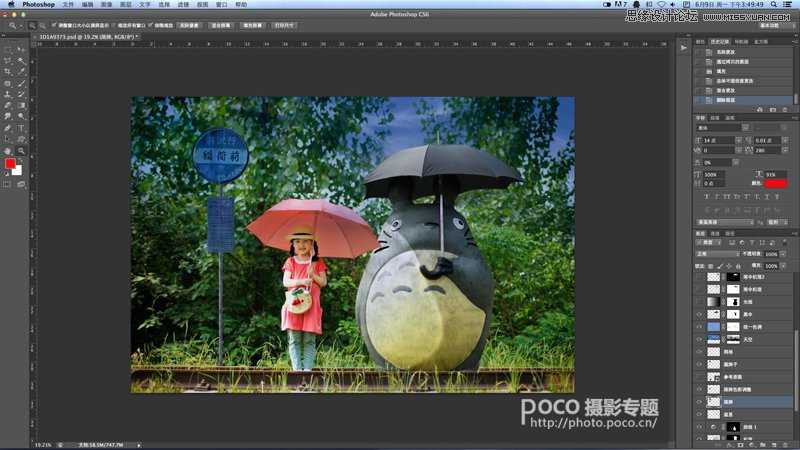Hide the 天空 layer eye
Image resolution: width=800 pixels, height=450 pixels.
[699, 339]
